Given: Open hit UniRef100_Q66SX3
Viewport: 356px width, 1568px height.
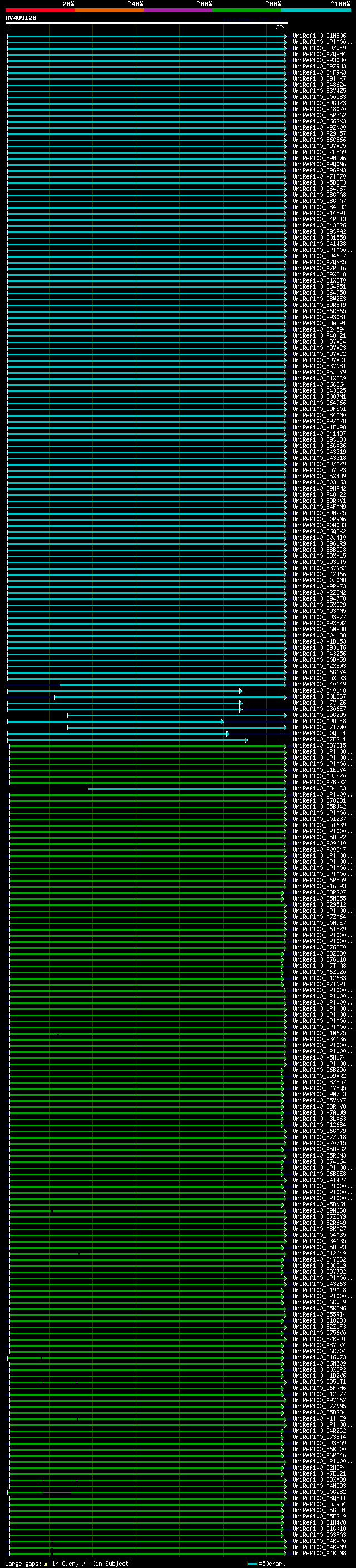Looking at the screenshot, I should 319,122.
